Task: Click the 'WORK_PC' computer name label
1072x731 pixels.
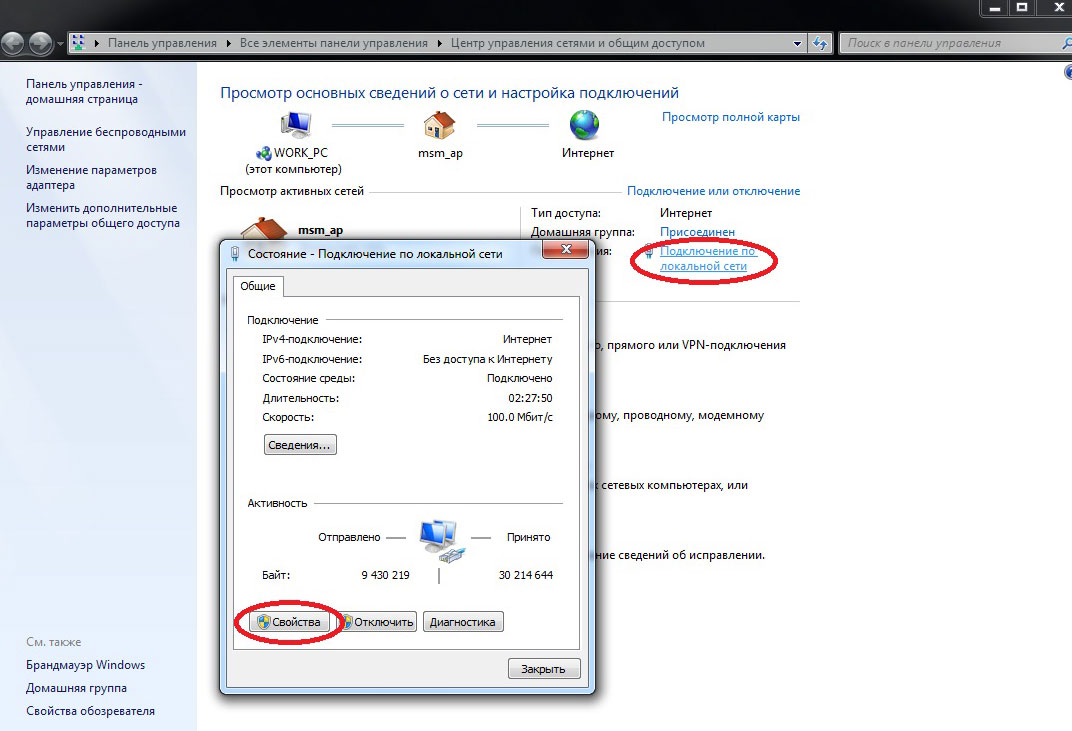Action: [x=301, y=152]
